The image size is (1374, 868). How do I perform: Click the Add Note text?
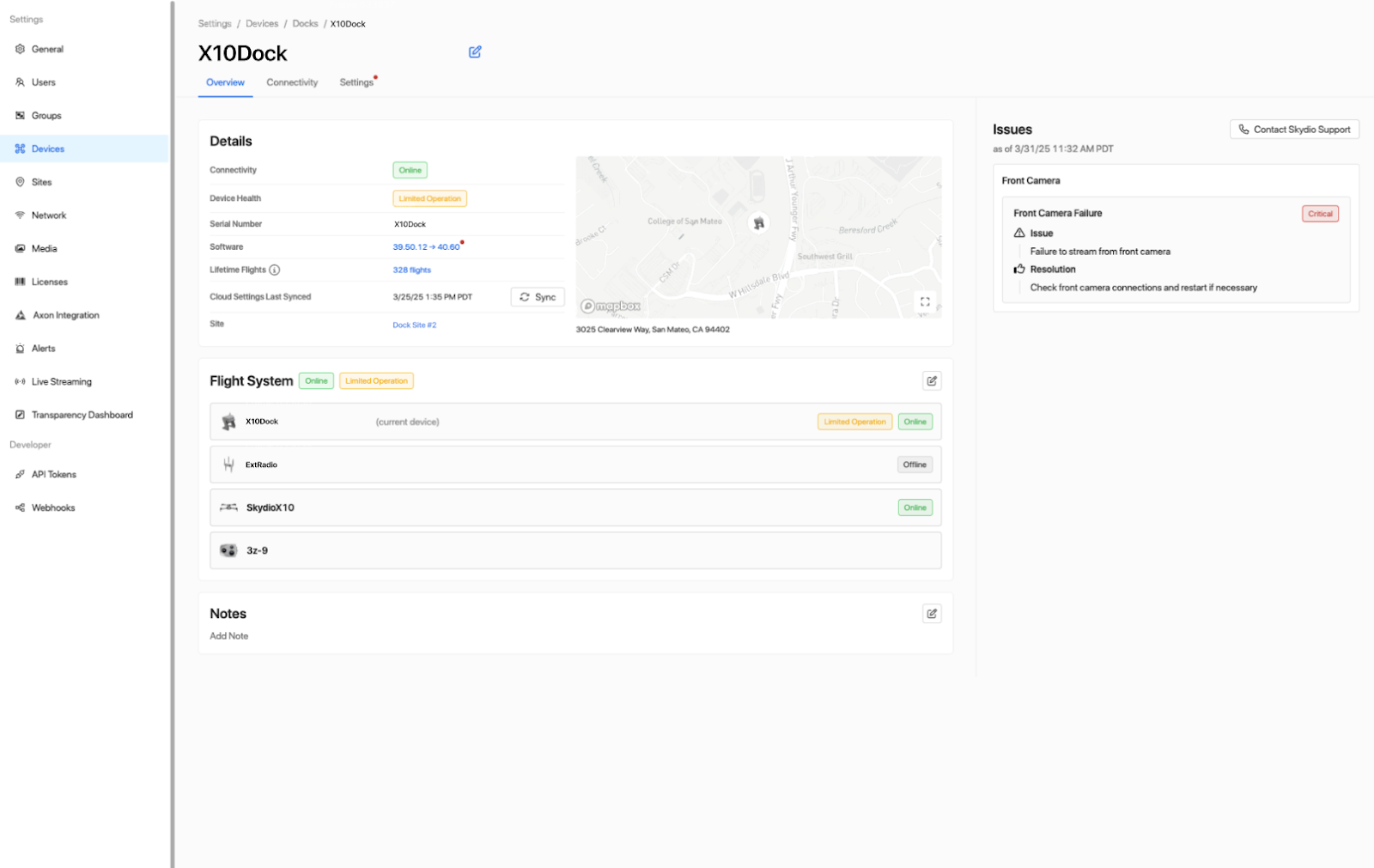(x=229, y=636)
